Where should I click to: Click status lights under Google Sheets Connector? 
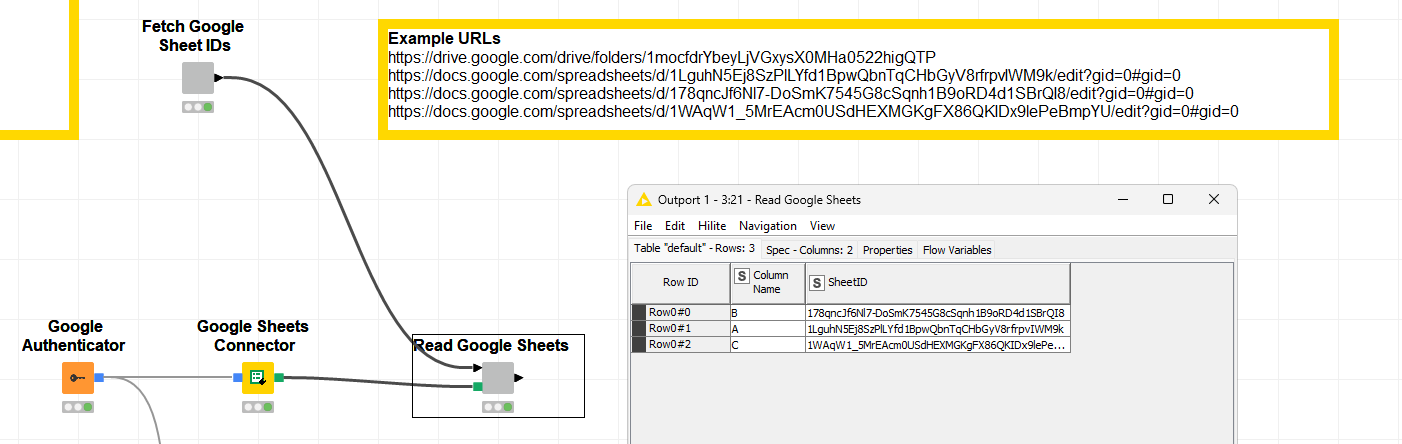pos(257,407)
